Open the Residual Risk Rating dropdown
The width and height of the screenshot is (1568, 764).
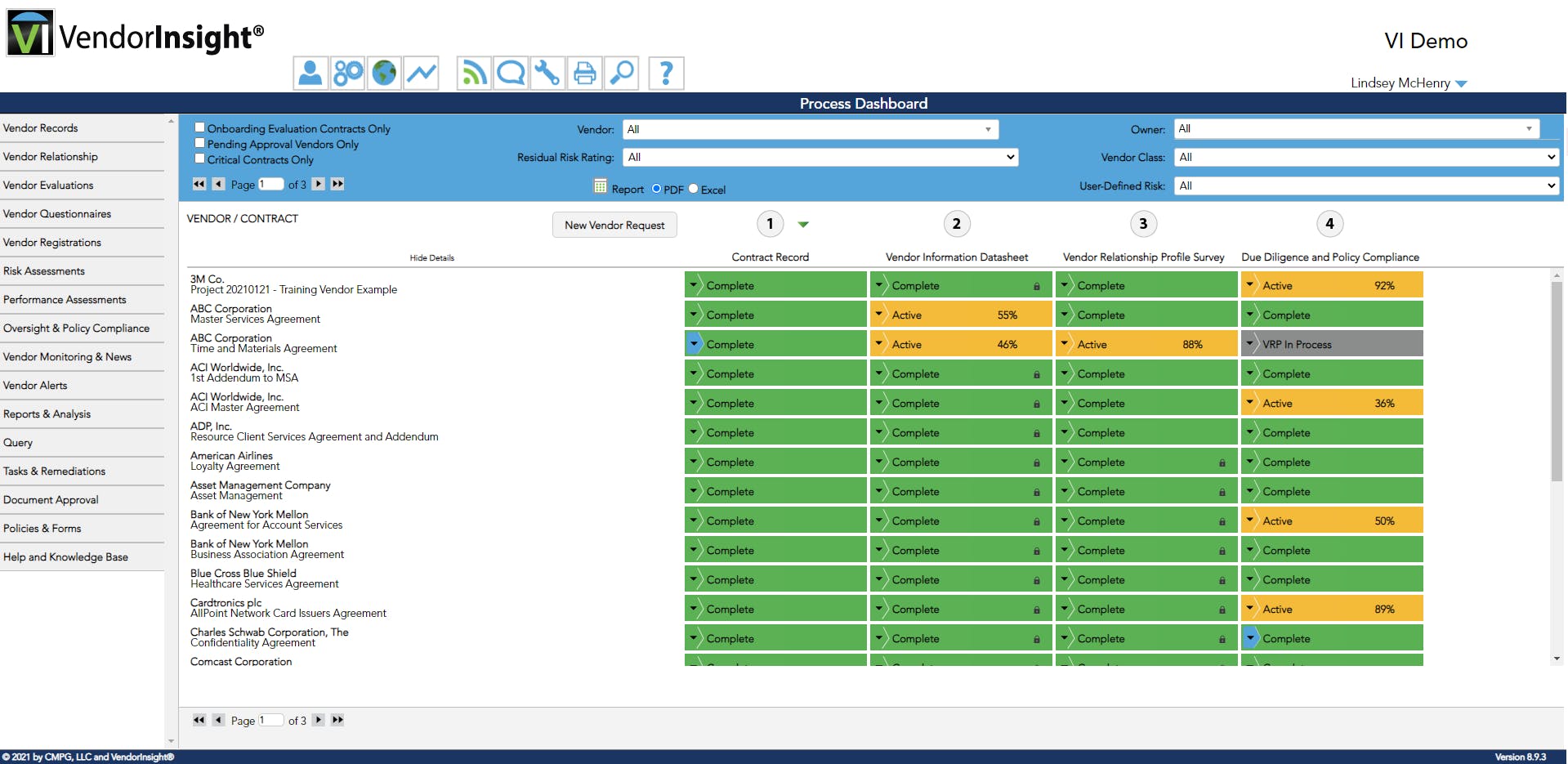820,157
